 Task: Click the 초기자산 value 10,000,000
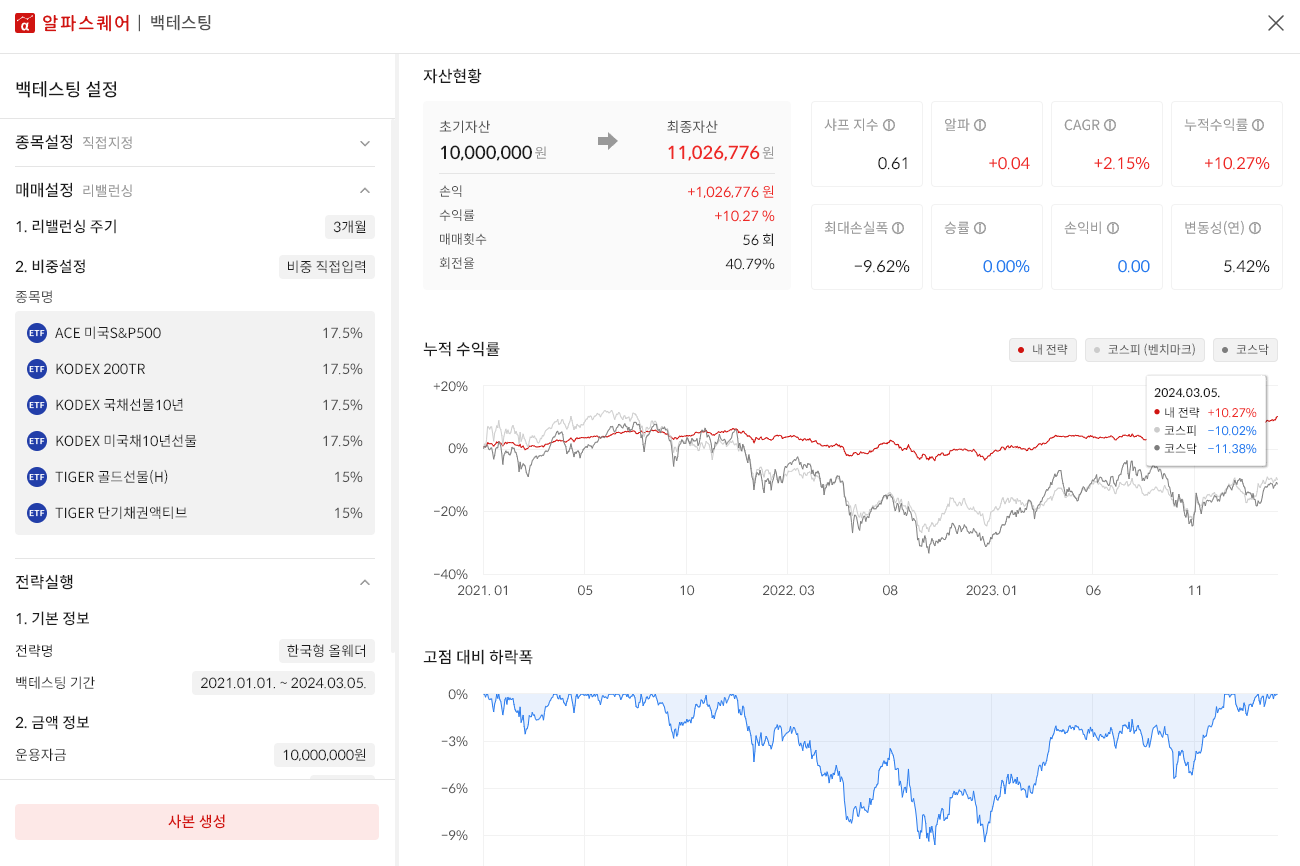(485, 153)
